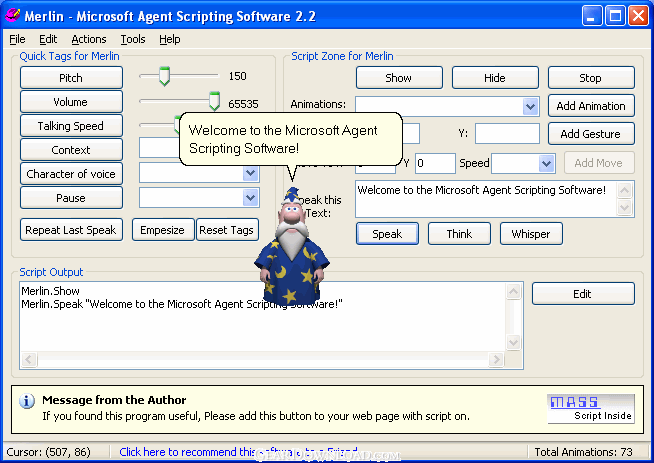Click the Merlin.Show script line
The image size is (654, 463).
point(50,291)
